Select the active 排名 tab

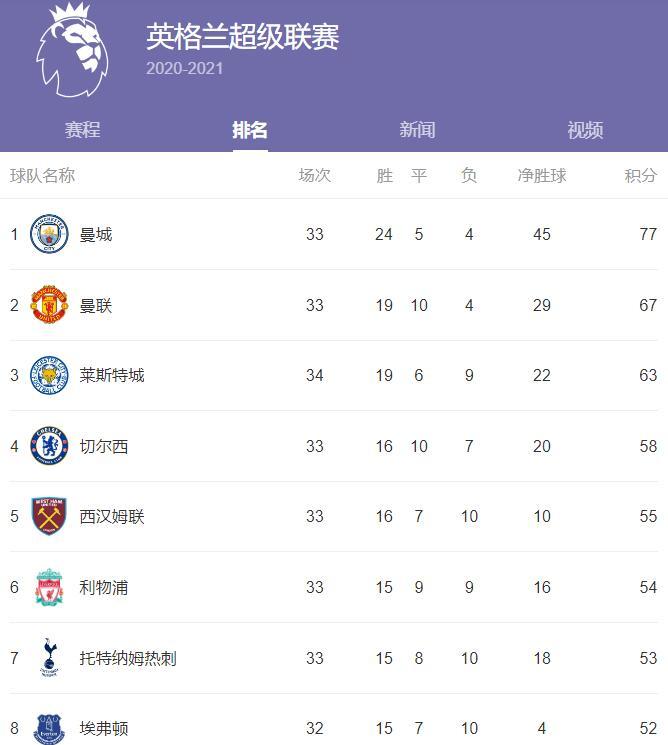(x=250, y=130)
